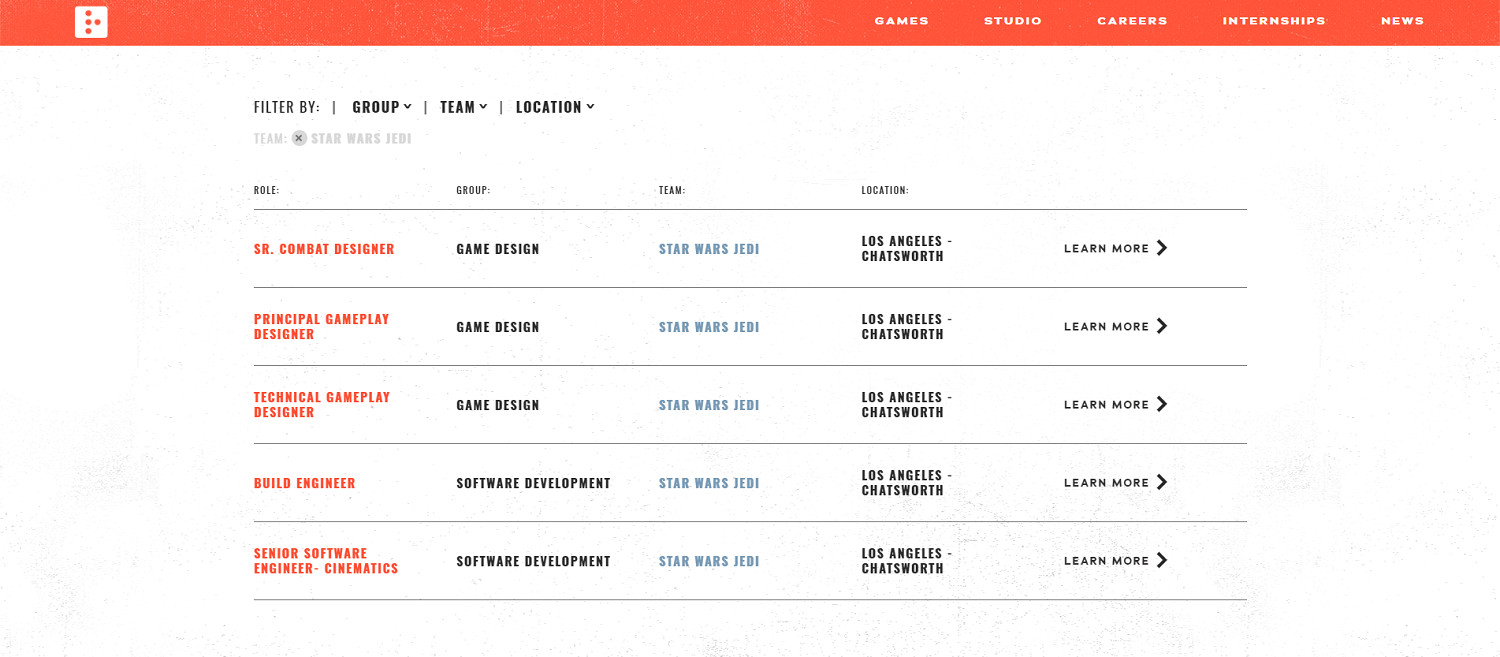Image resolution: width=1500 pixels, height=657 pixels.
Task: Click arrow icon for Principal Gameplay Designer
Action: pyautogui.click(x=1161, y=326)
